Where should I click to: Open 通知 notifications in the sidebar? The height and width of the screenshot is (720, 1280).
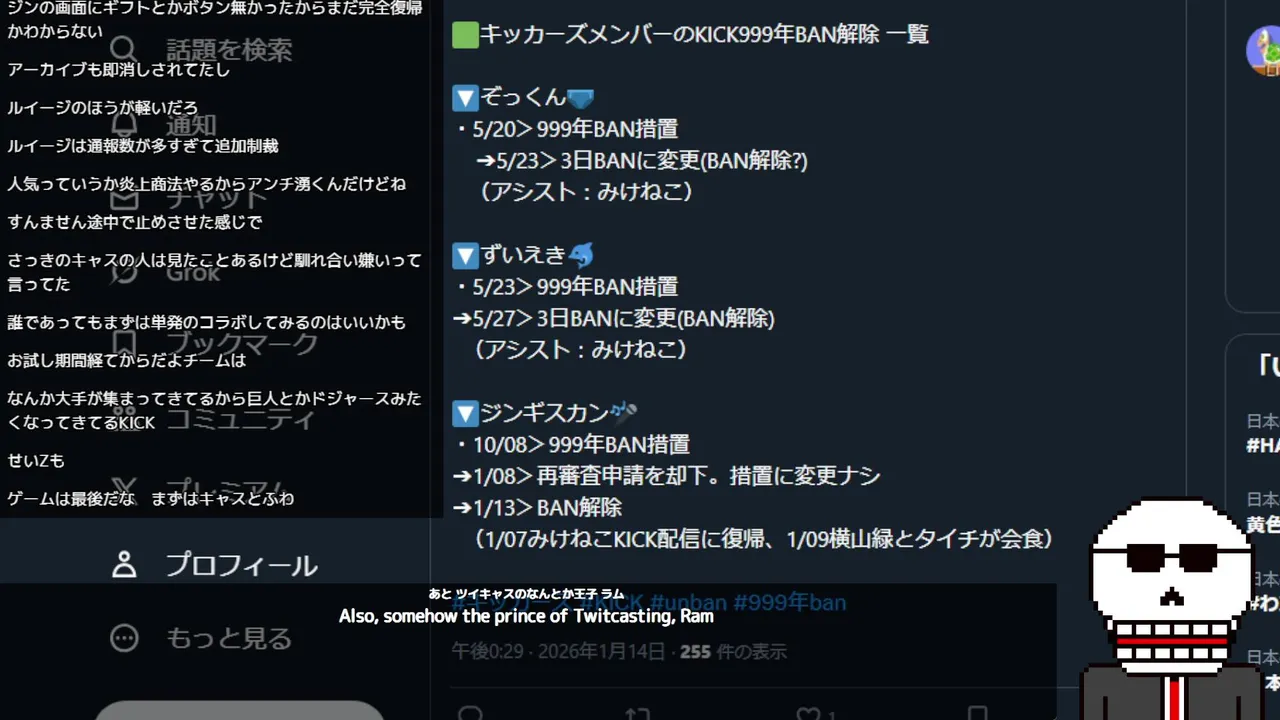(x=162, y=125)
